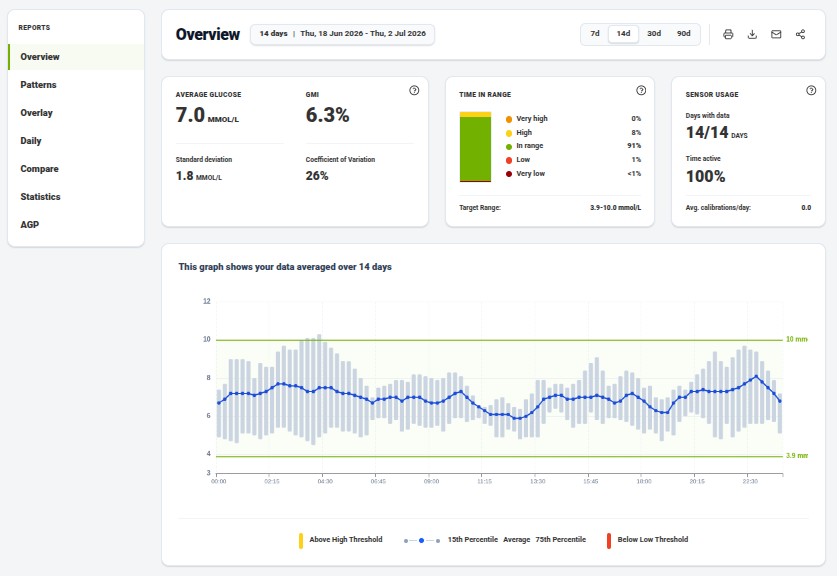The width and height of the screenshot is (837, 576).
Task: Click the 15th Percentile legend label
Action: click(x=472, y=540)
